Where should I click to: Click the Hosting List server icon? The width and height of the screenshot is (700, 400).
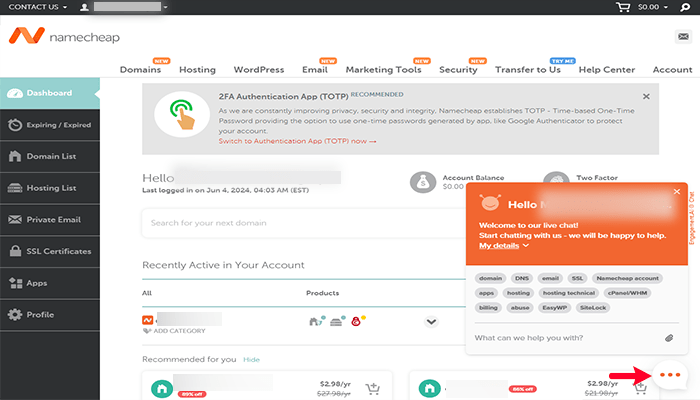point(15,188)
